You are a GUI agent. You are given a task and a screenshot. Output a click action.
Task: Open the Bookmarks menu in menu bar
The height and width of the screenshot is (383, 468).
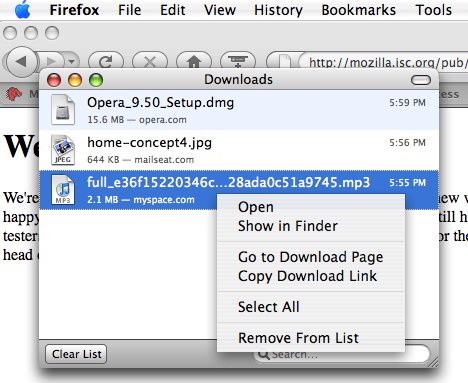358,10
